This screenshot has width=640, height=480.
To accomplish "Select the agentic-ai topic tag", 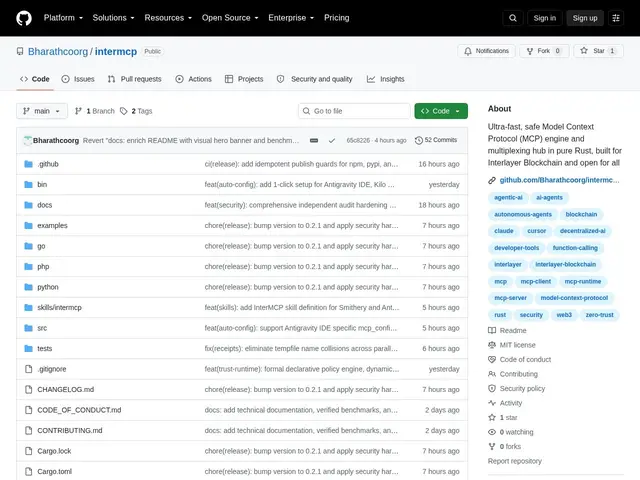I will pos(508,198).
